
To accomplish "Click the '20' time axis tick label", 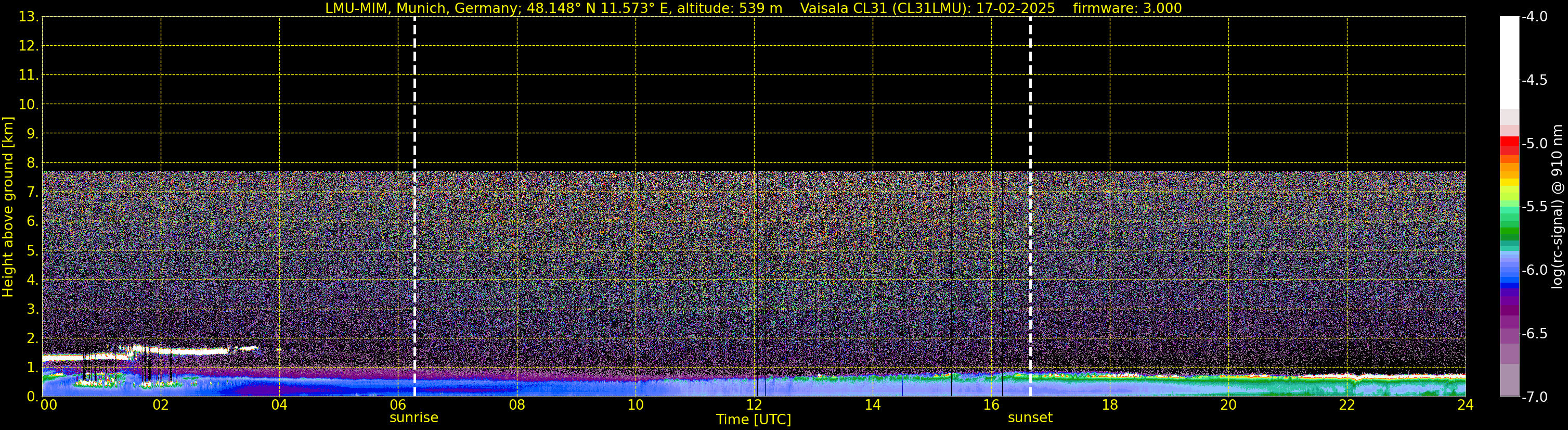I will pos(1228,405).
